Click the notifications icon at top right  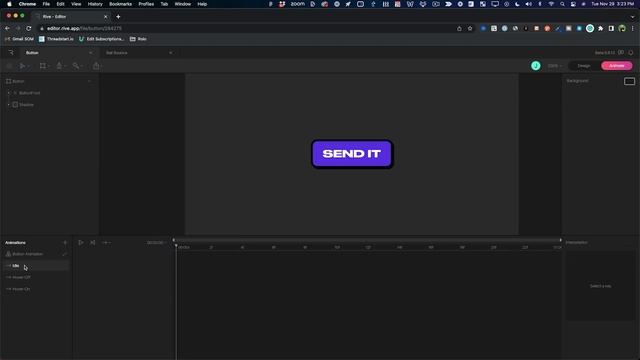coord(631,53)
